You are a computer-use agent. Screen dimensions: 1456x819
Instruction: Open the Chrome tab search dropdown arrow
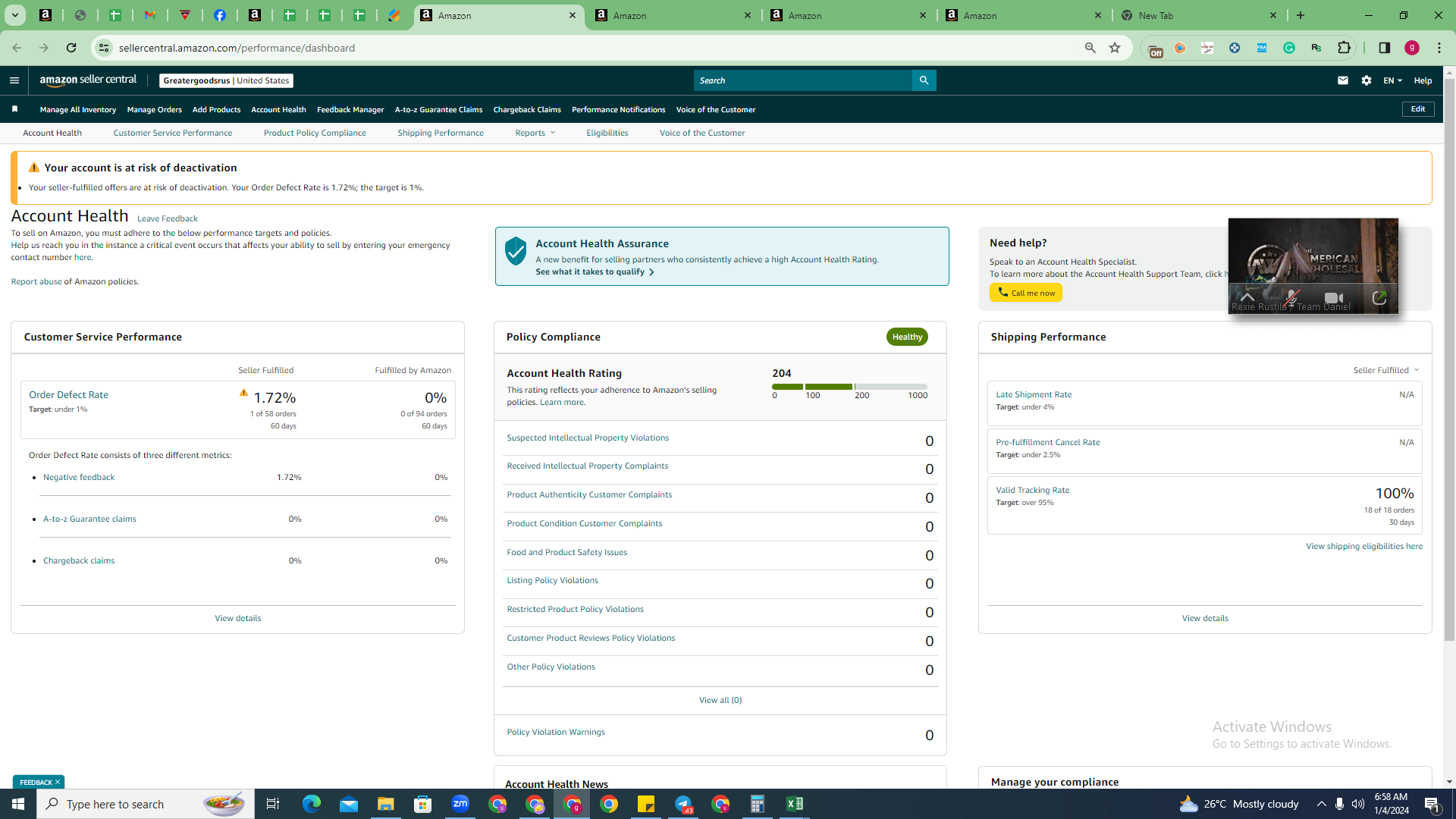coord(14,15)
